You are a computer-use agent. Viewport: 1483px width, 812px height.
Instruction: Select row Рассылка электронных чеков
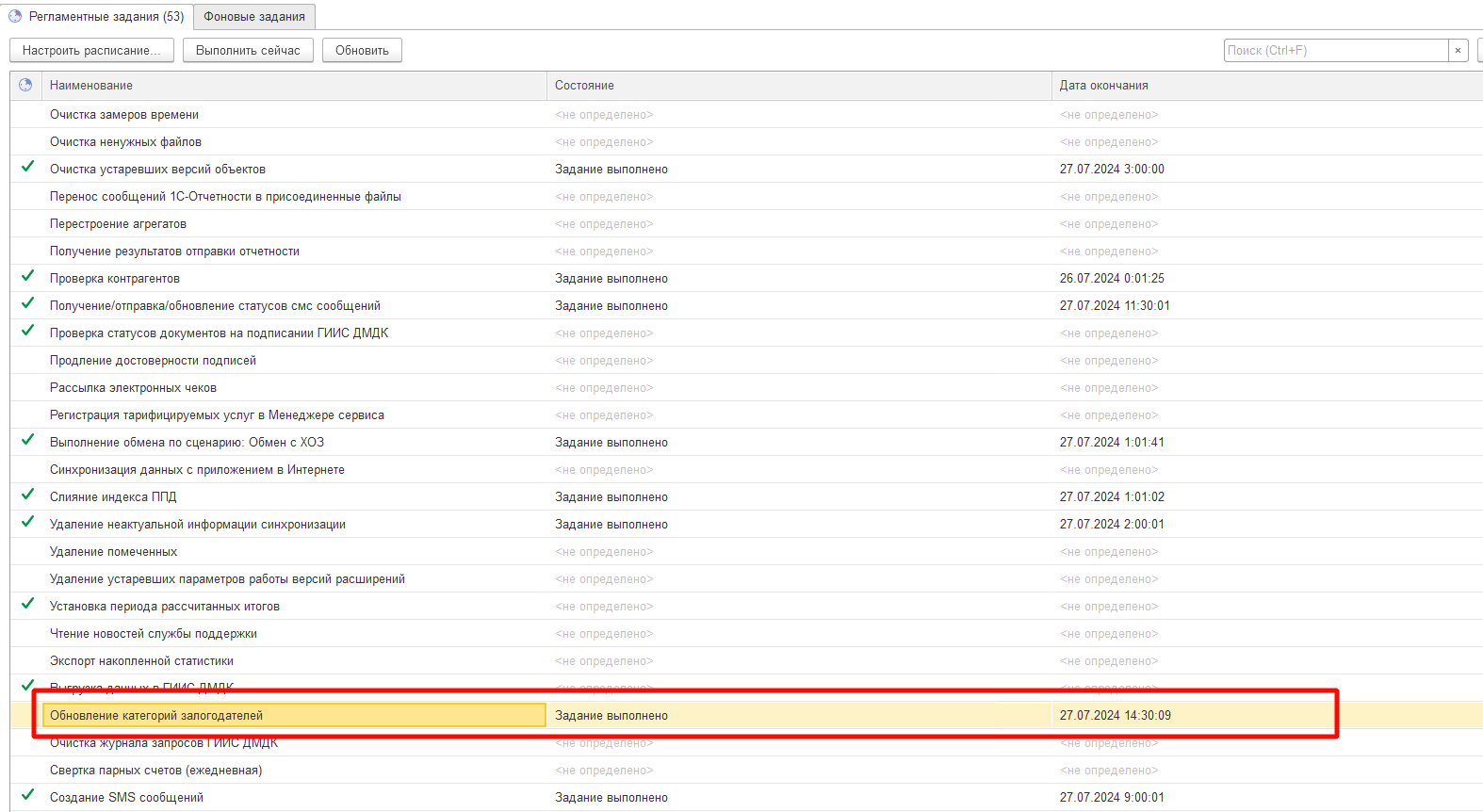tap(746, 387)
